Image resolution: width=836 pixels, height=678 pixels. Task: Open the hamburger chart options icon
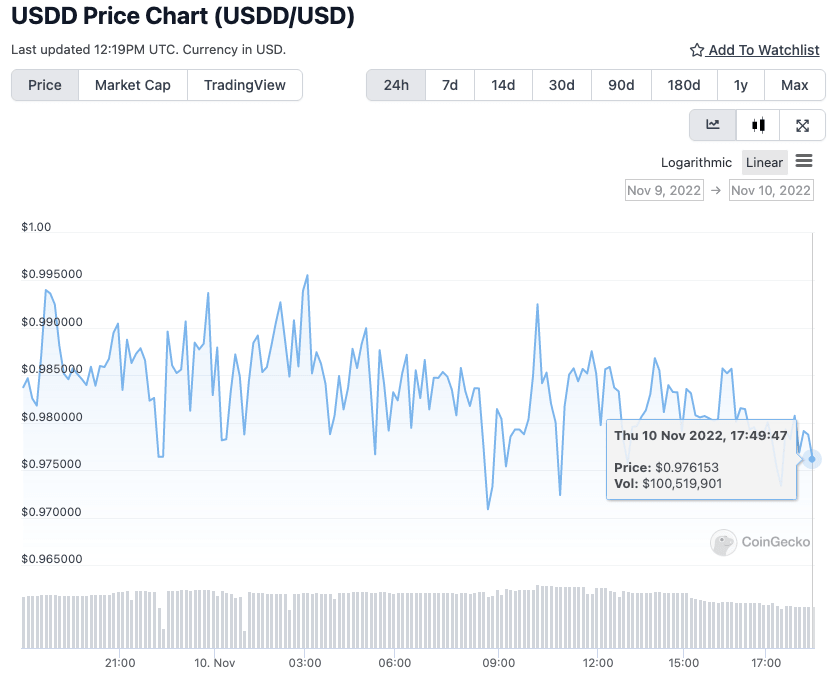click(805, 161)
